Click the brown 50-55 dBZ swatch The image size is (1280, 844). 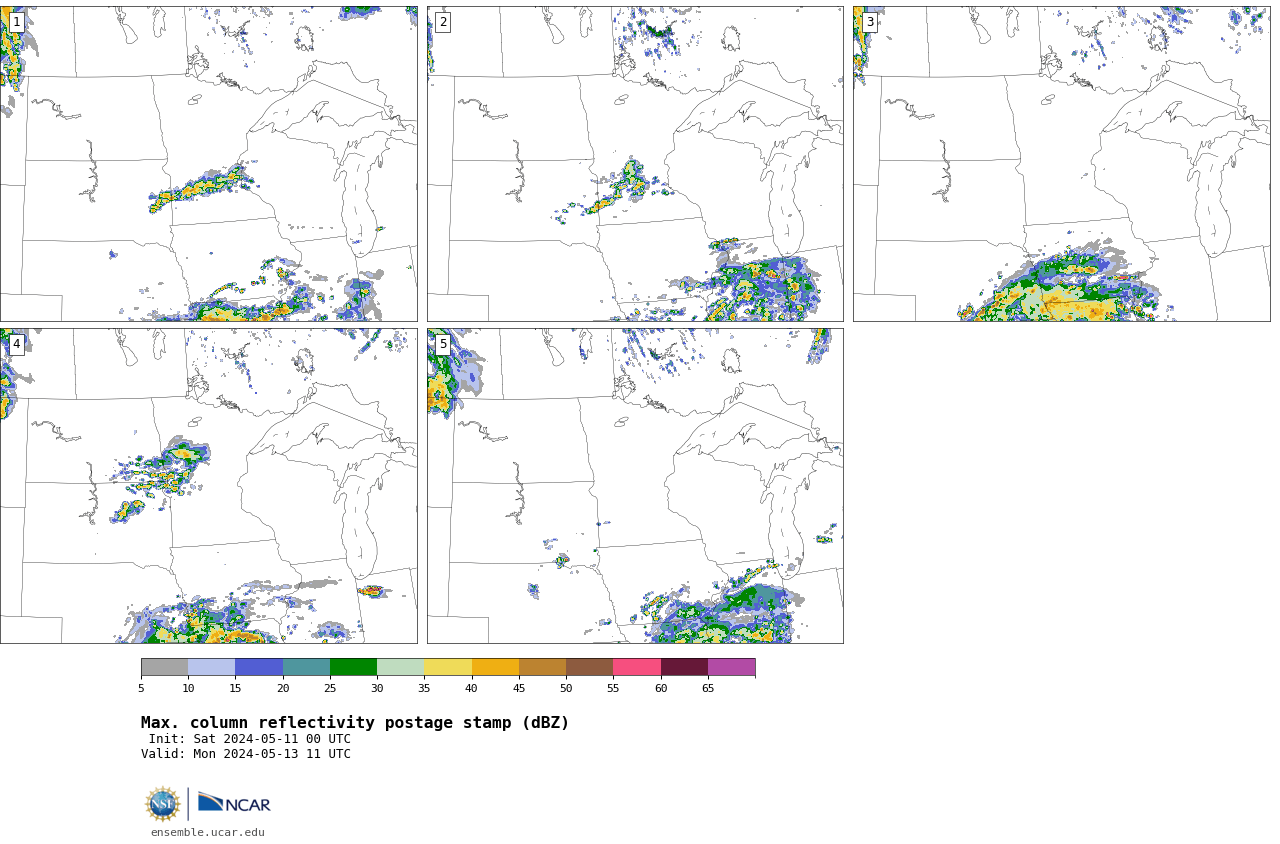pyautogui.click(x=589, y=667)
